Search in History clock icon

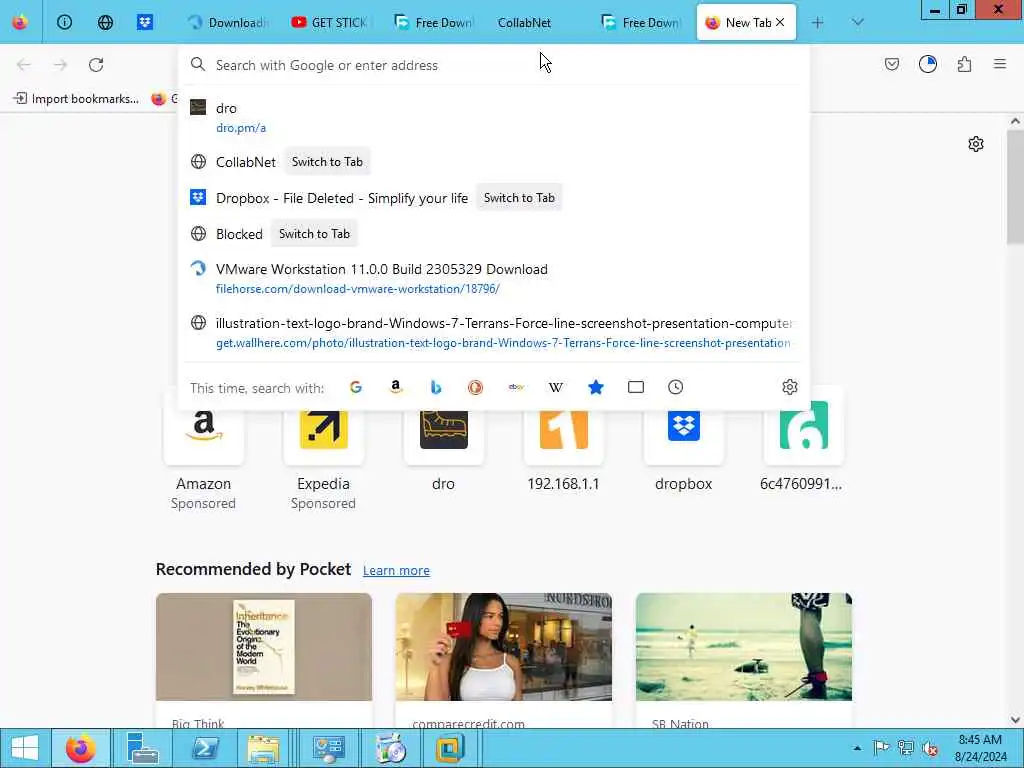coord(675,387)
